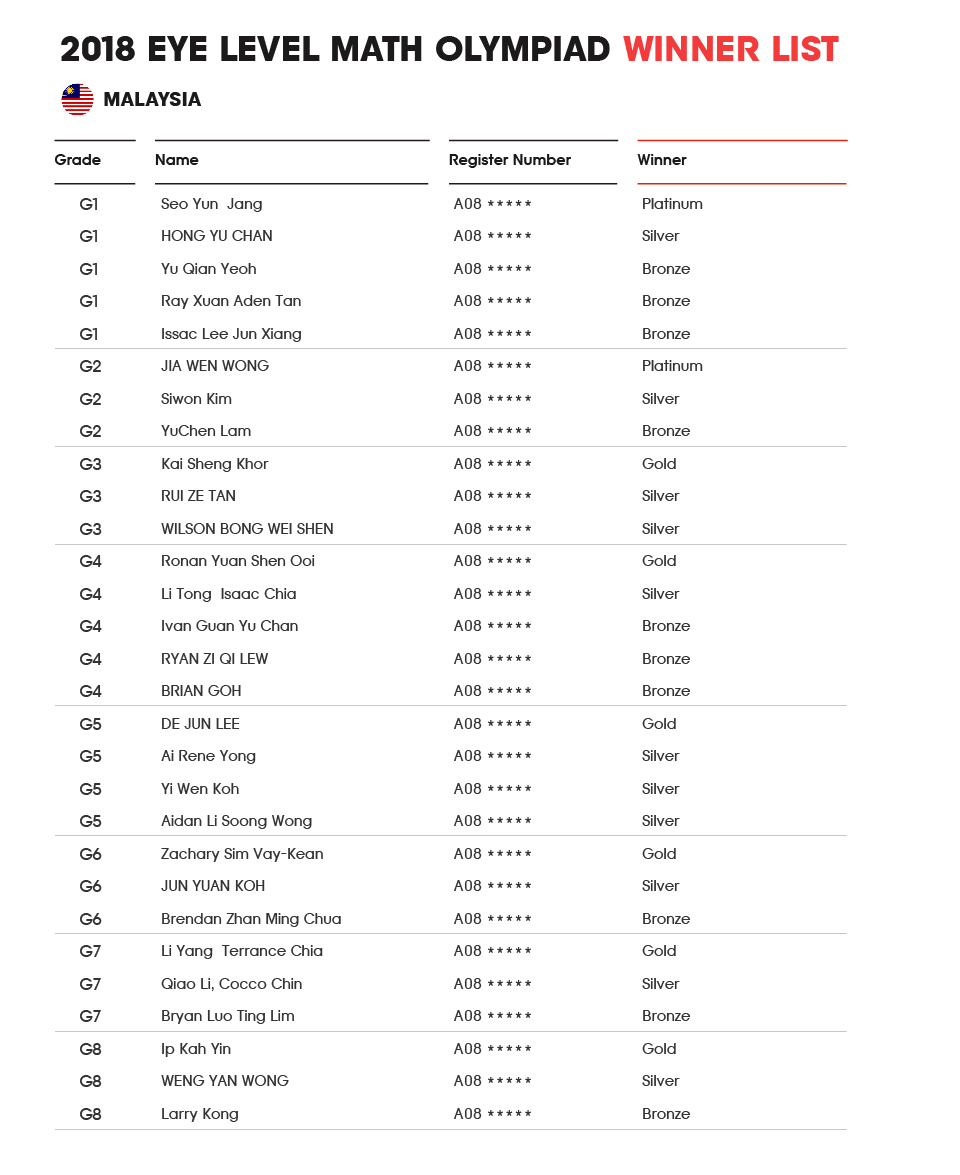Select the name Ip Kah Yin
The image size is (960, 1175).
click(196, 1049)
